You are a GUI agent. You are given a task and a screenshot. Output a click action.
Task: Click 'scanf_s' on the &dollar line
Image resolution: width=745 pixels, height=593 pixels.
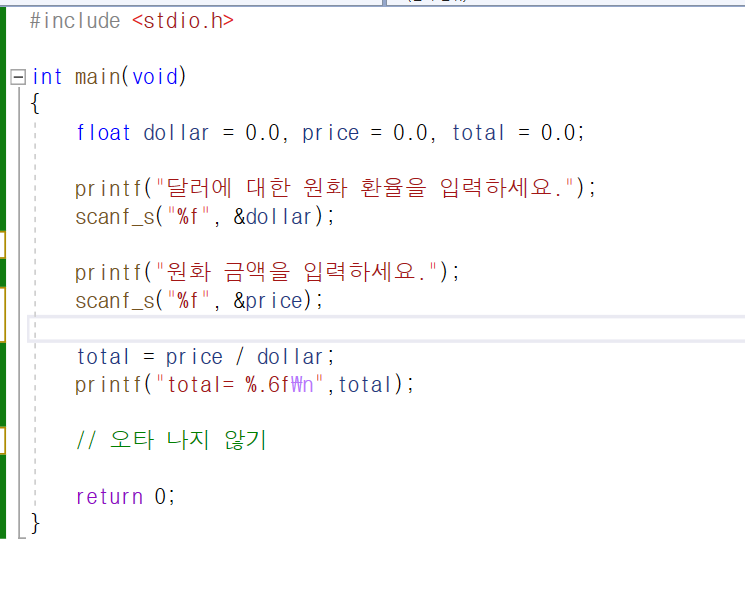[x=115, y=217]
